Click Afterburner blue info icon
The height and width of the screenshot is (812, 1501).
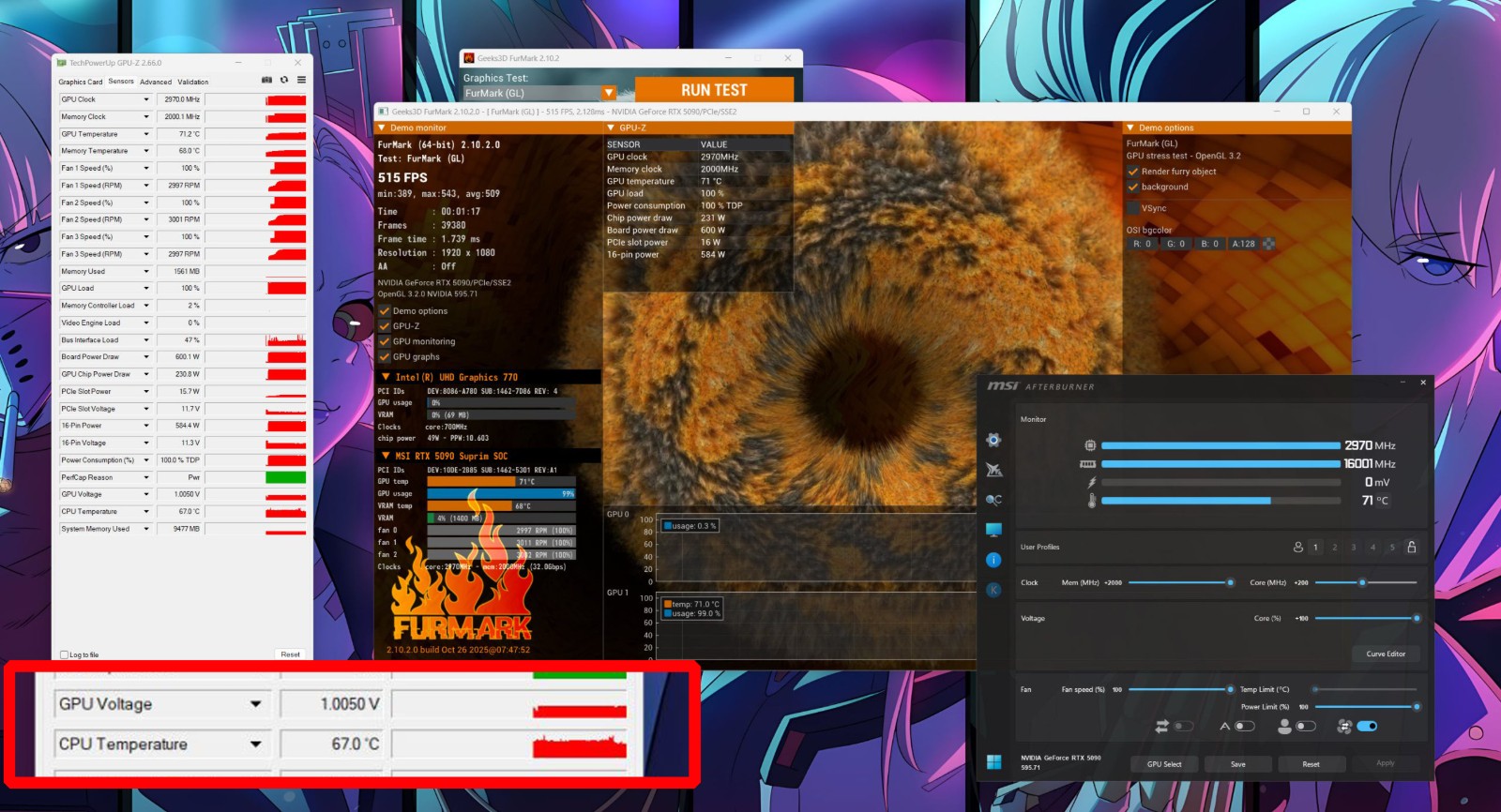(993, 560)
